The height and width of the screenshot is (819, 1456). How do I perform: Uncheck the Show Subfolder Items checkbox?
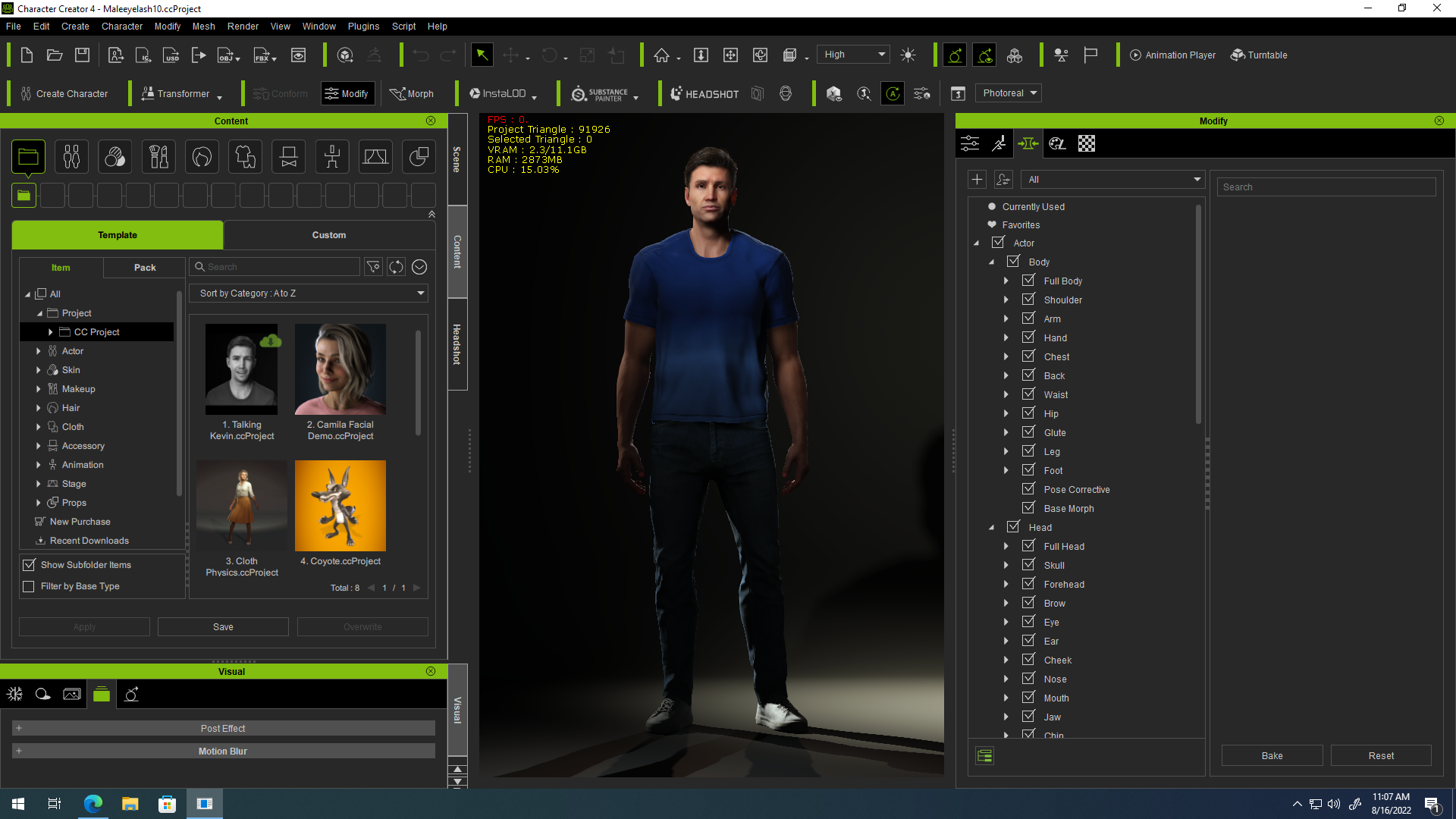tap(29, 565)
